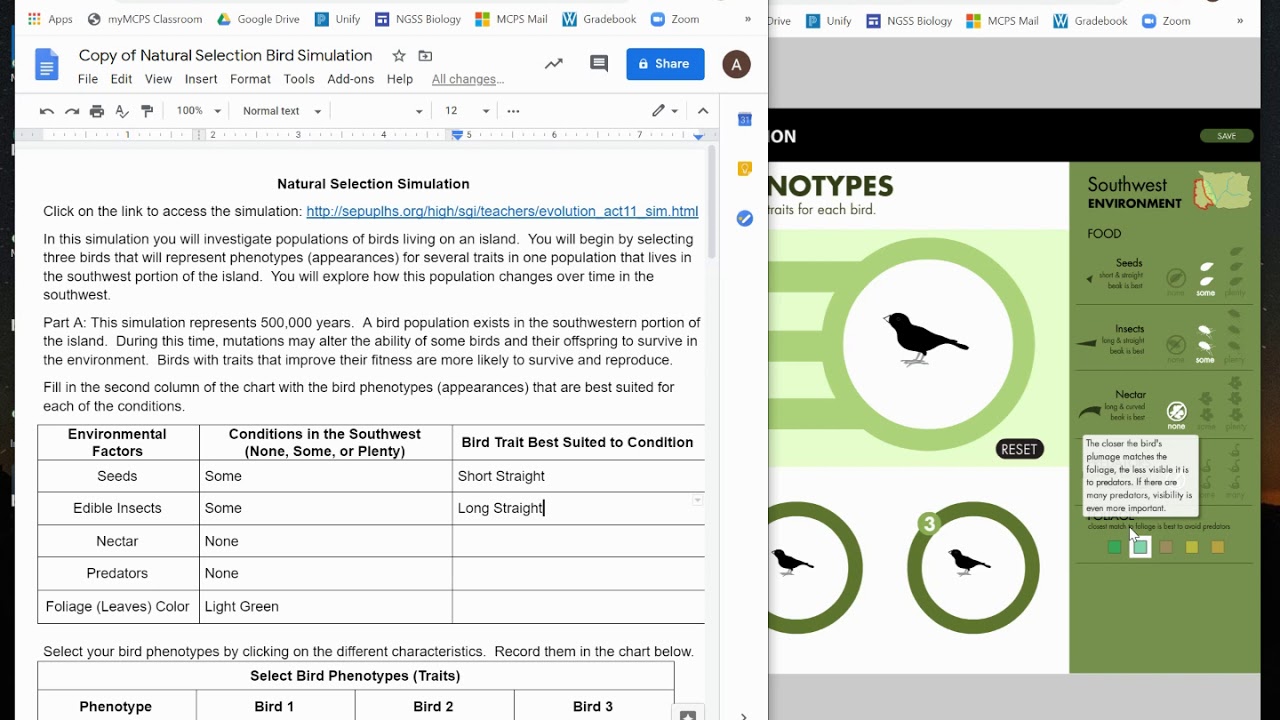Click the Spelling and grammar check icon
This screenshot has width=1280, height=720.
[x=122, y=111]
